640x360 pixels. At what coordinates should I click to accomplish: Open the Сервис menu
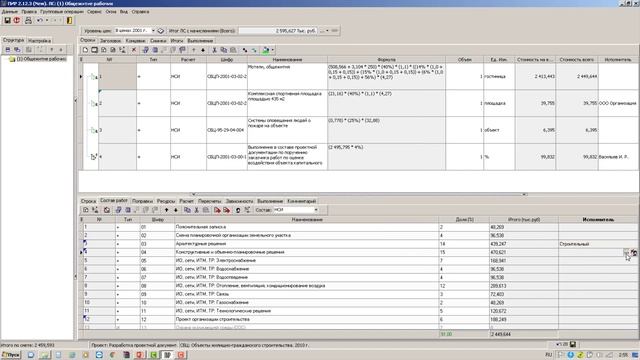point(94,12)
